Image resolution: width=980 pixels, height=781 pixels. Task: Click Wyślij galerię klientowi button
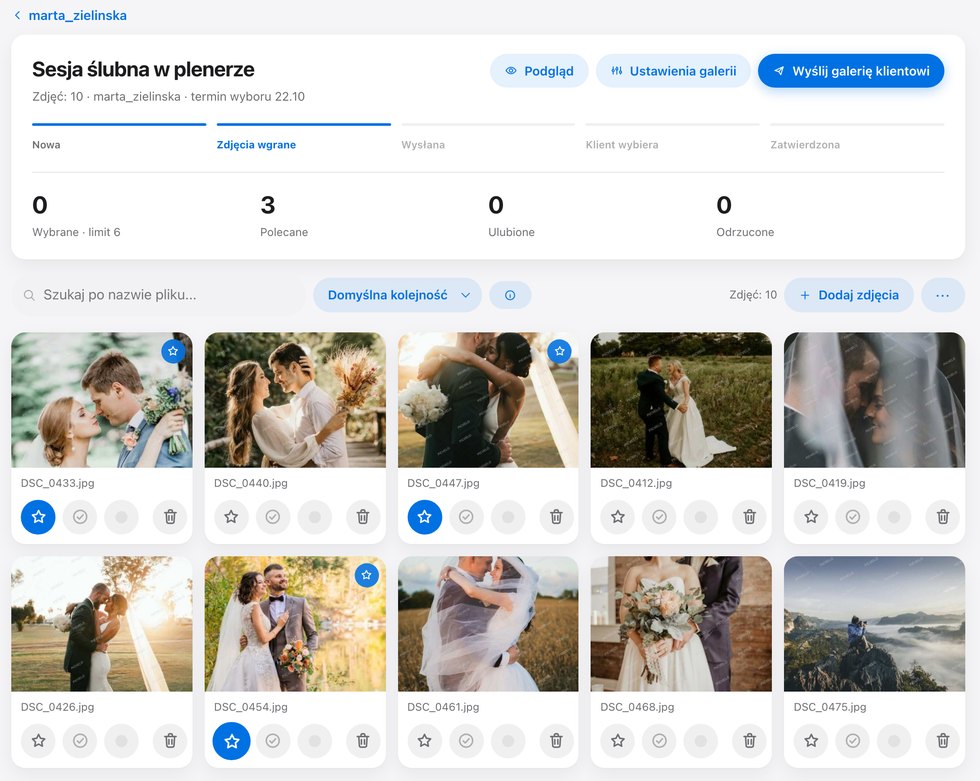851,71
